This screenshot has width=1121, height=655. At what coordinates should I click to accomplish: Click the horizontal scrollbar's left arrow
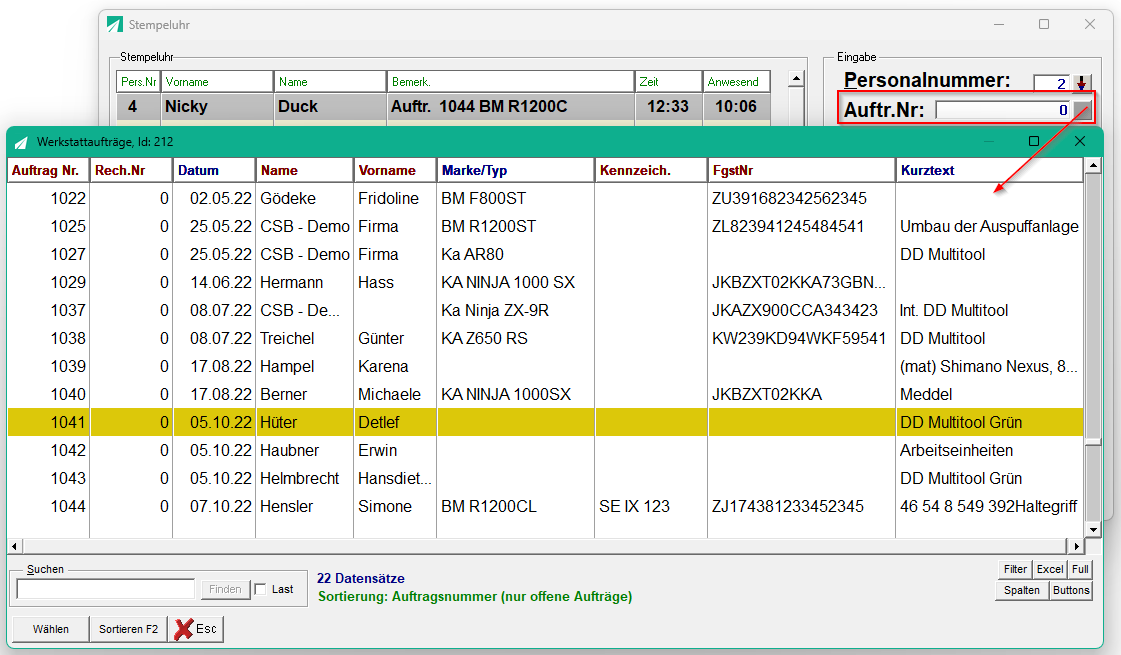[14, 546]
